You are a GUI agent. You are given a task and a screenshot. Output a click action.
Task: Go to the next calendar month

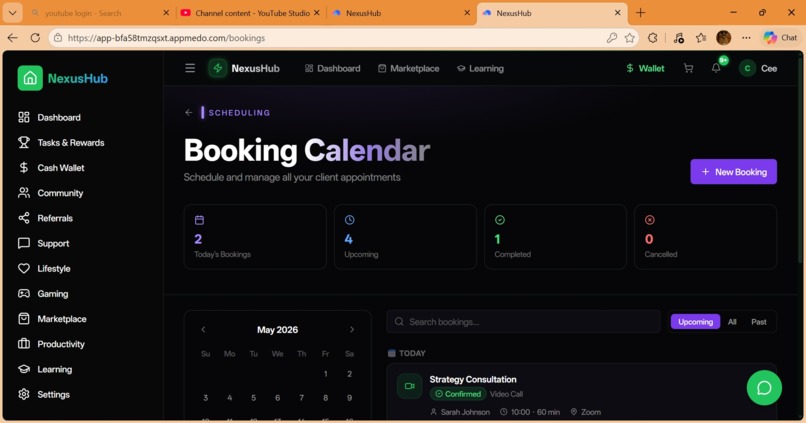pyautogui.click(x=352, y=329)
